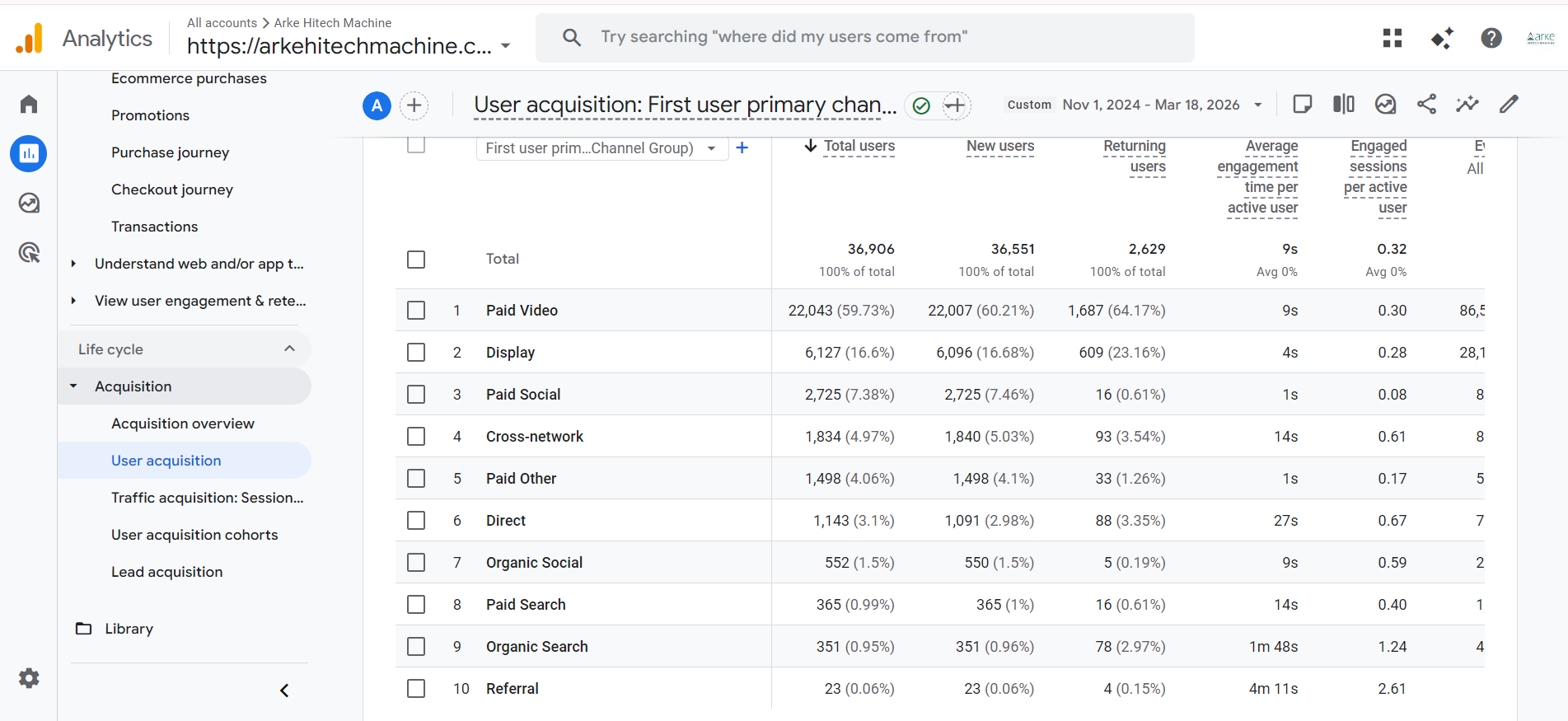Open Transactions report
The image size is (1568, 721).
(x=154, y=227)
